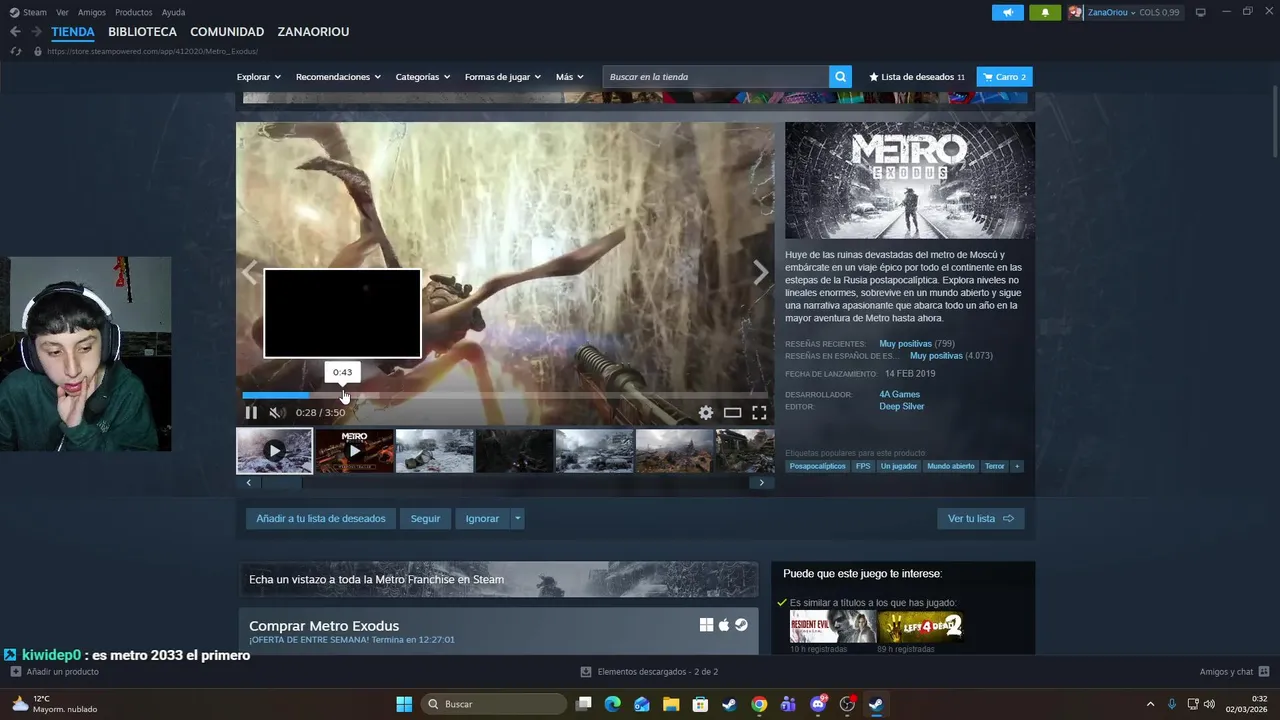Expand the Recomendaciones dropdown
The width and height of the screenshot is (1280, 720).
click(338, 77)
